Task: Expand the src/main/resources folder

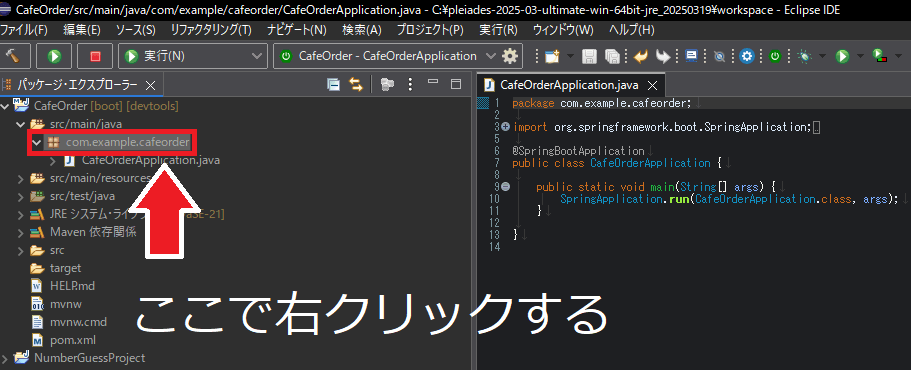Action: point(21,178)
